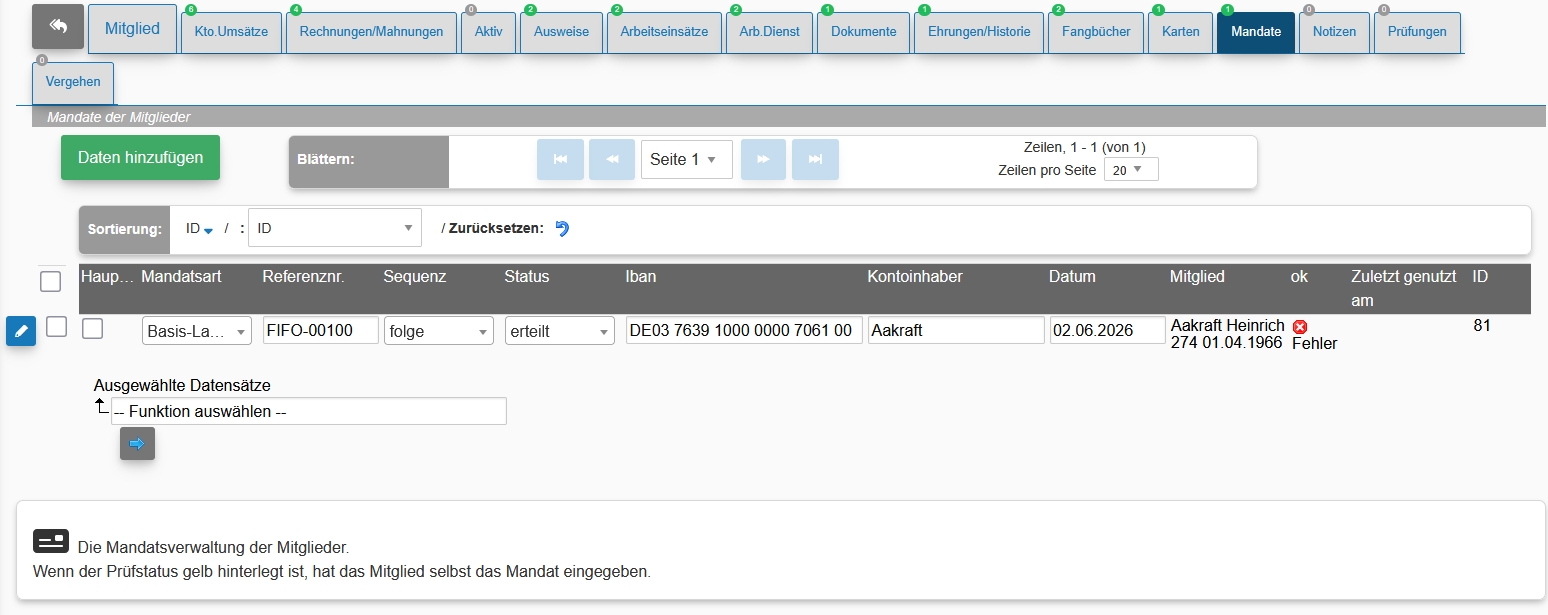1548x615 pixels.
Task: Click the Referenznr. field FIFO-00100
Action: [x=321, y=330]
